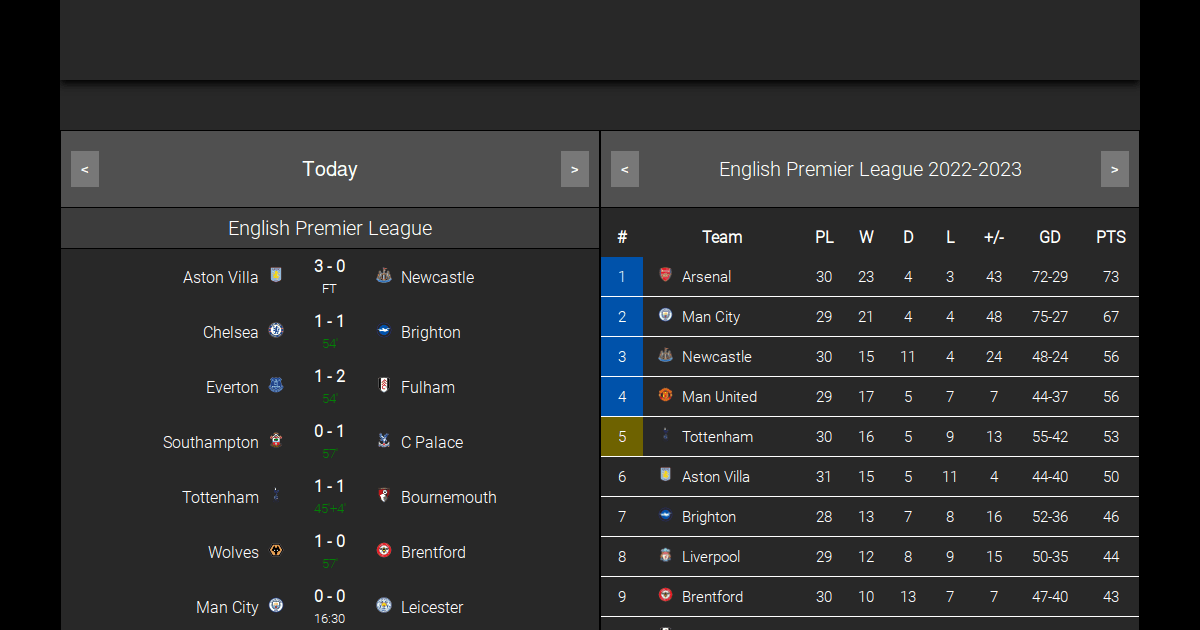Click the Today header
1200x630 pixels.
pyautogui.click(x=330, y=168)
